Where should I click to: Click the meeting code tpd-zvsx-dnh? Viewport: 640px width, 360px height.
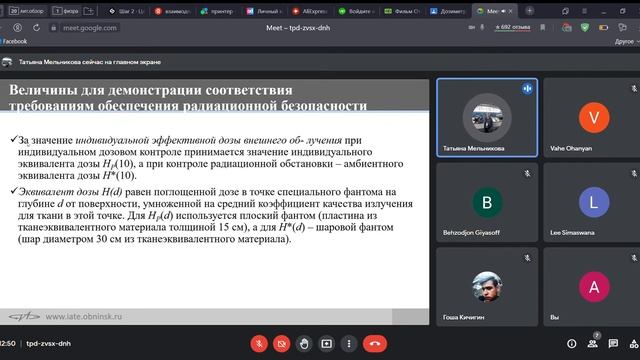[x=49, y=344]
